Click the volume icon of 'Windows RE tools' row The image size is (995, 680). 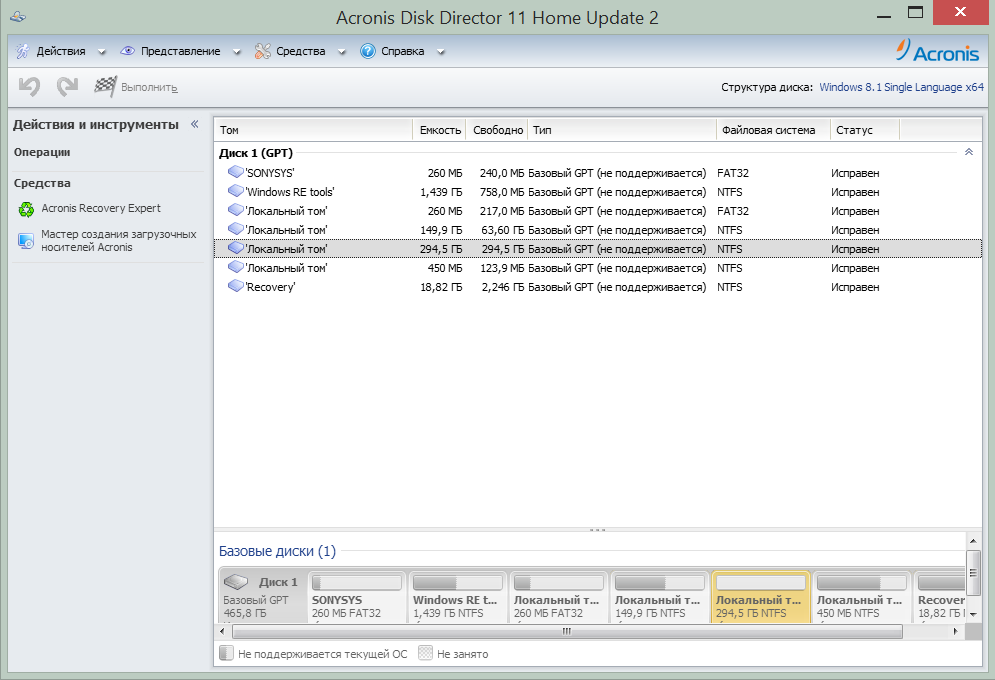[236, 191]
